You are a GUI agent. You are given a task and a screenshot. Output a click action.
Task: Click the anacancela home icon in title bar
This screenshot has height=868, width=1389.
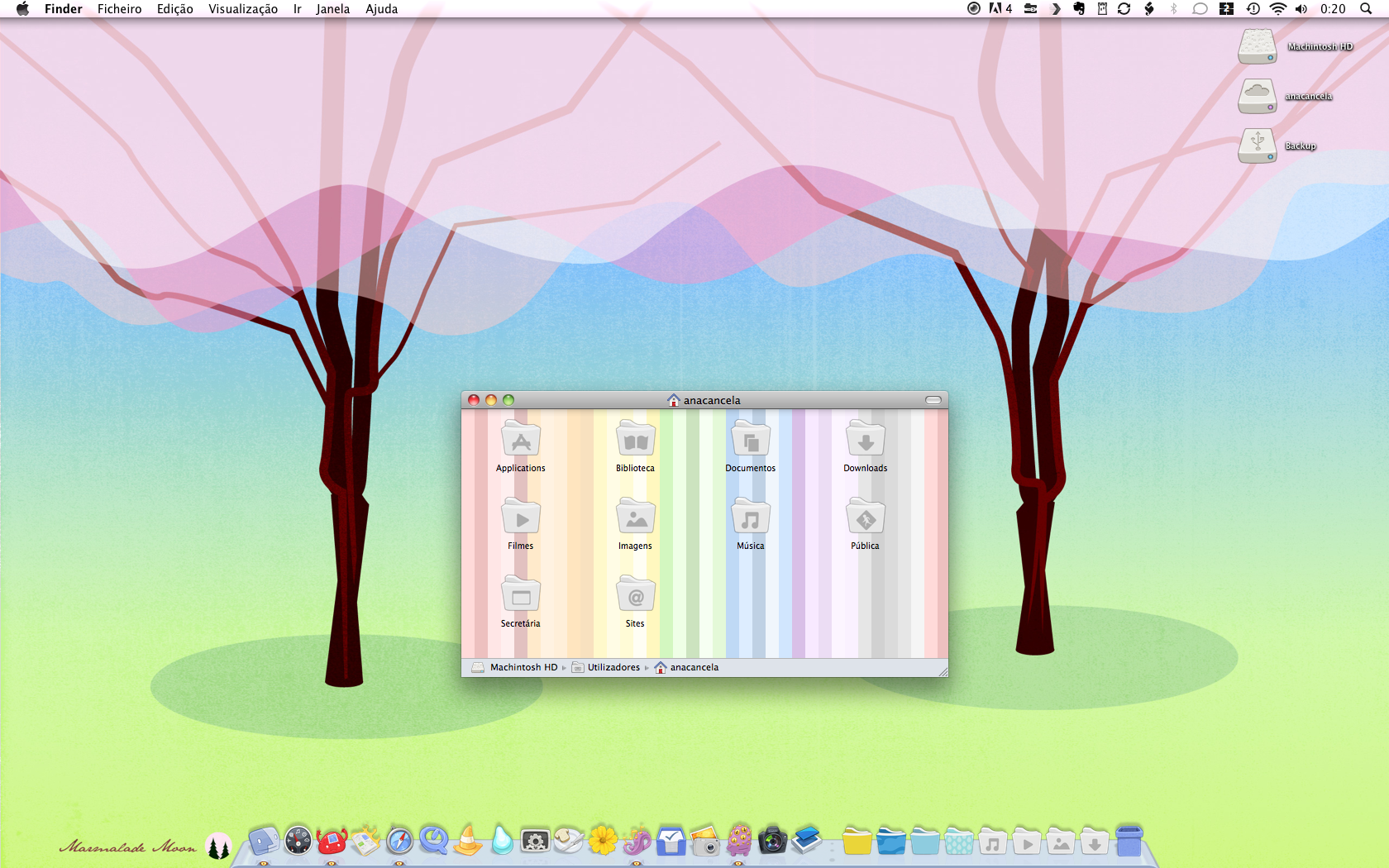[x=674, y=400]
